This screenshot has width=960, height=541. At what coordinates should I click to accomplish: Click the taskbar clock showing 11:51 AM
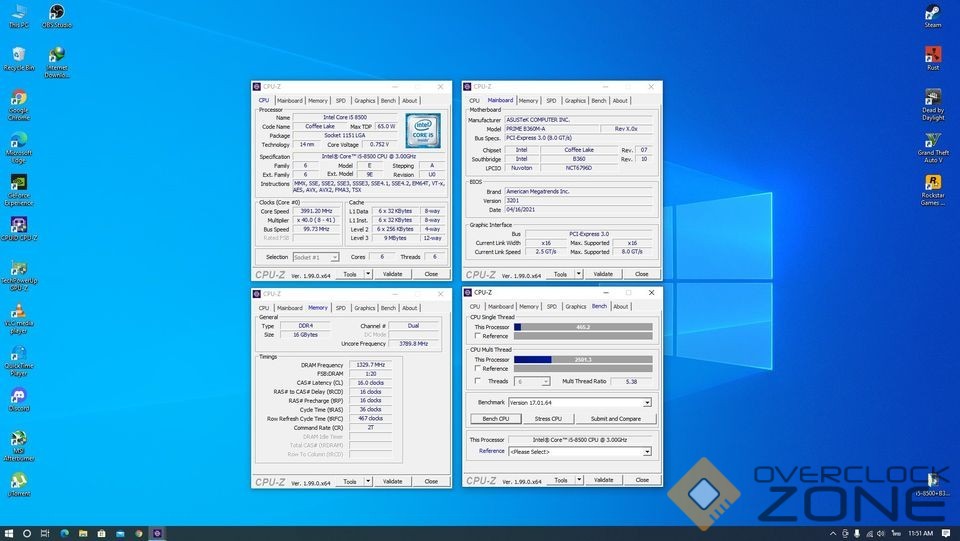click(920, 534)
